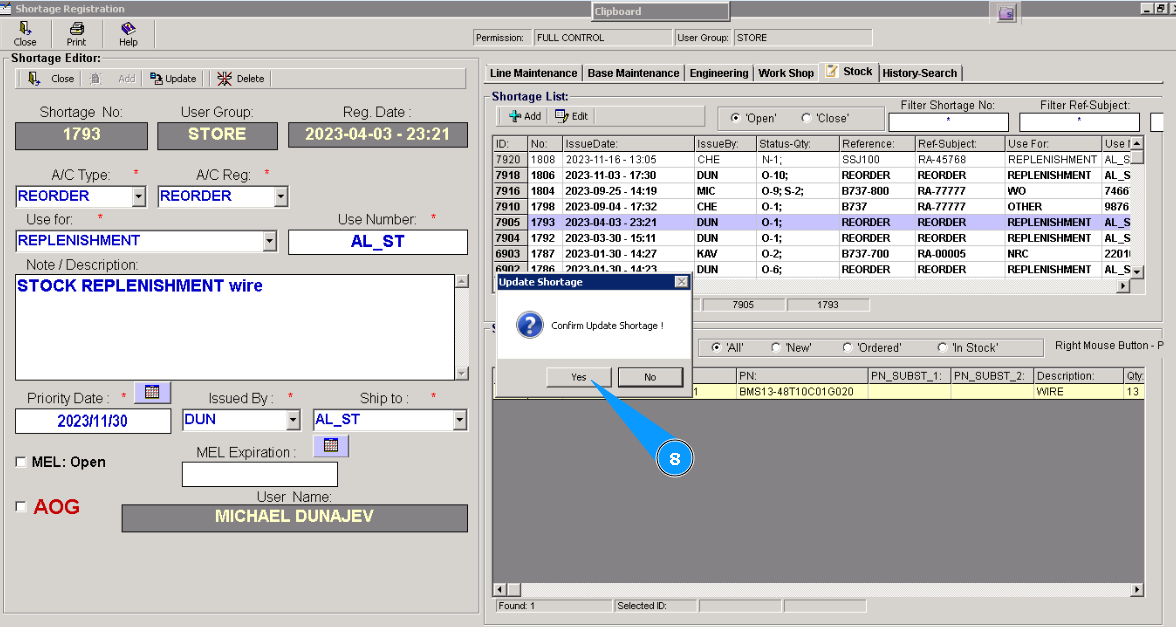Open the Ship to dropdown

459,420
